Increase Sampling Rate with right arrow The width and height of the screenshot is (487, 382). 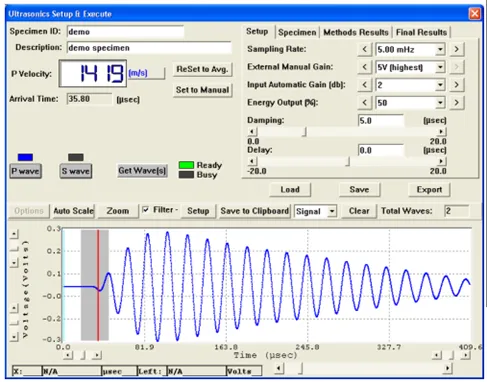point(456,49)
